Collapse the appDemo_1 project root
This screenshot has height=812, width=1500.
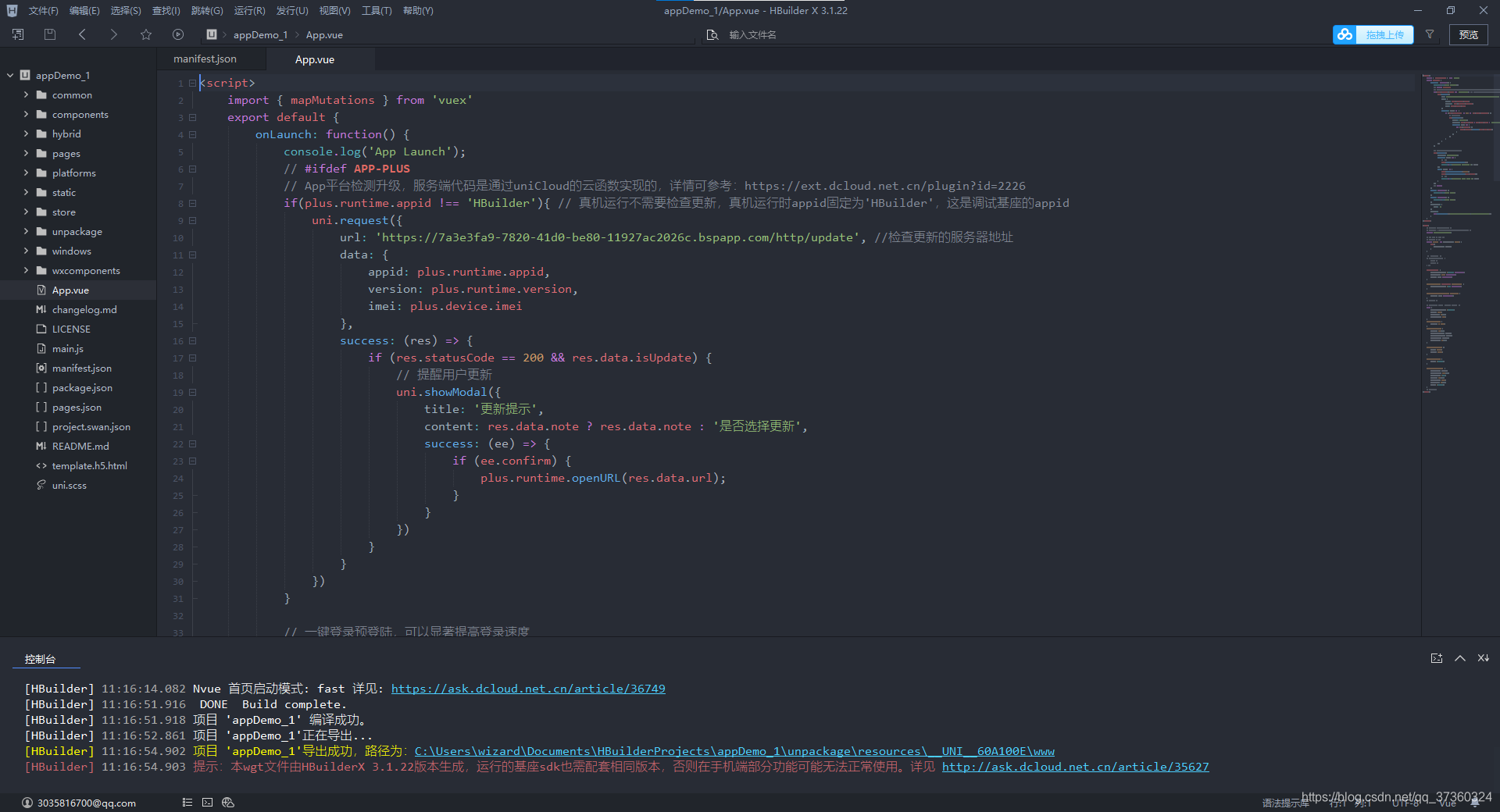pyautogui.click(x=10, y=75)
